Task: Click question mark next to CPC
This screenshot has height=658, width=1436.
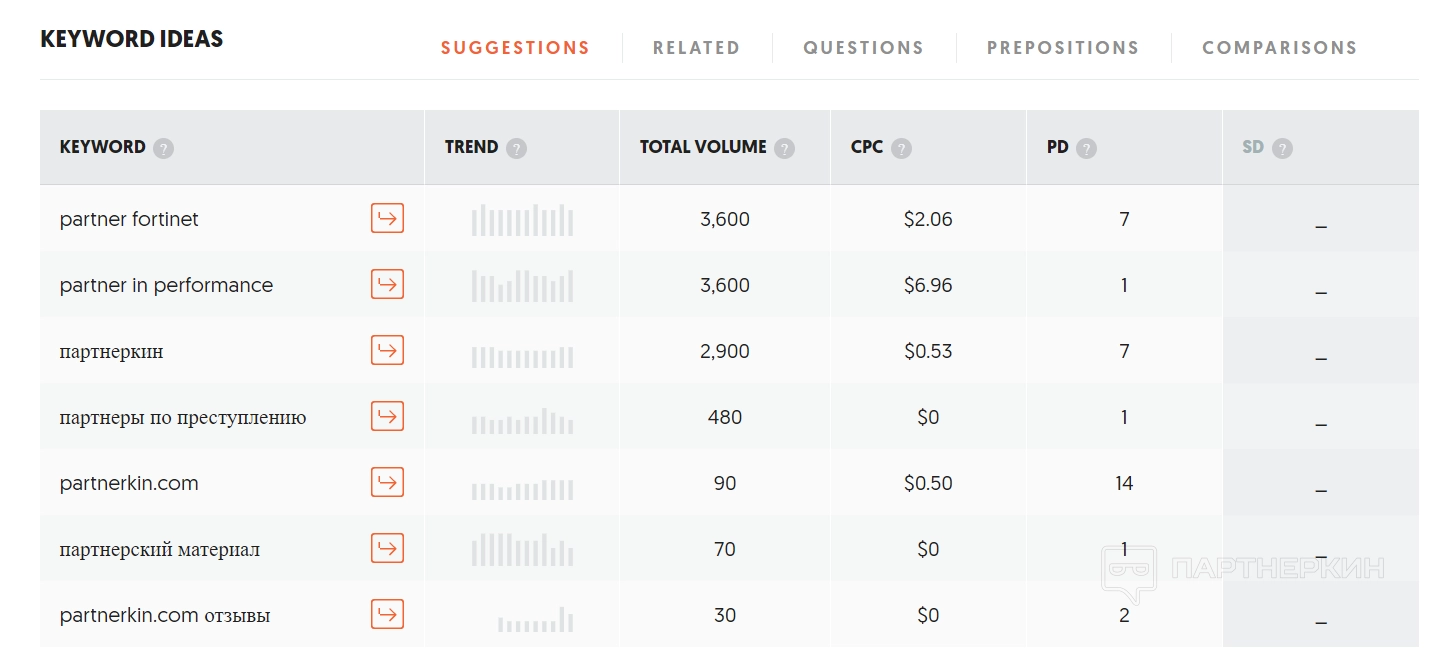Action: point(901,148)
